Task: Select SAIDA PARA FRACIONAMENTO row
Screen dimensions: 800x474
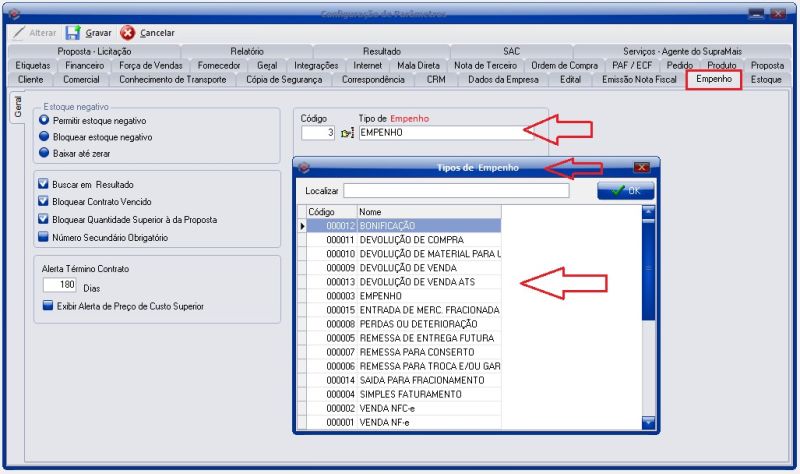Action: pyautogui.click(x=404, y=380)
